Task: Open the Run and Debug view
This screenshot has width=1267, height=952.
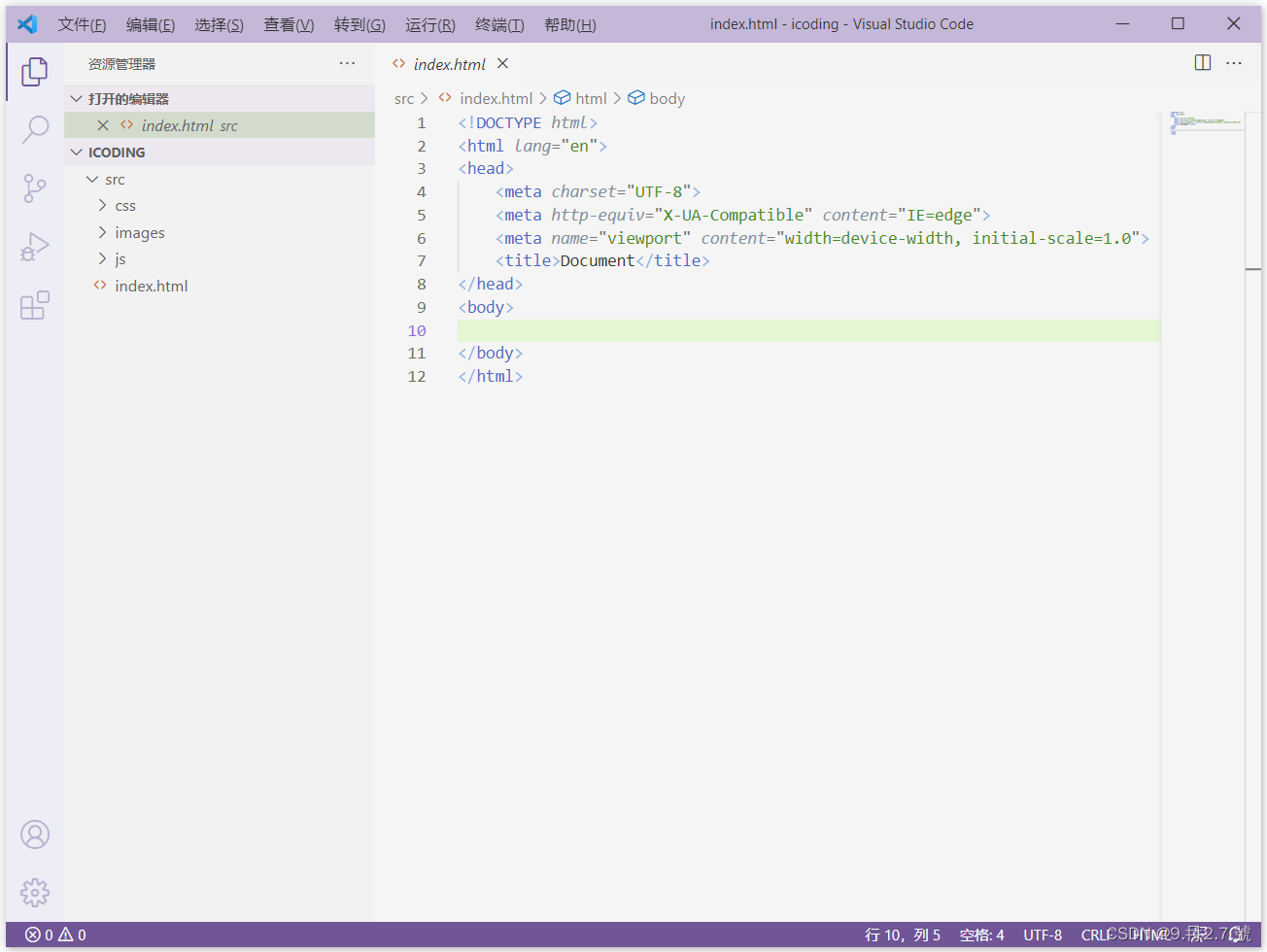Action: point(35,247)
